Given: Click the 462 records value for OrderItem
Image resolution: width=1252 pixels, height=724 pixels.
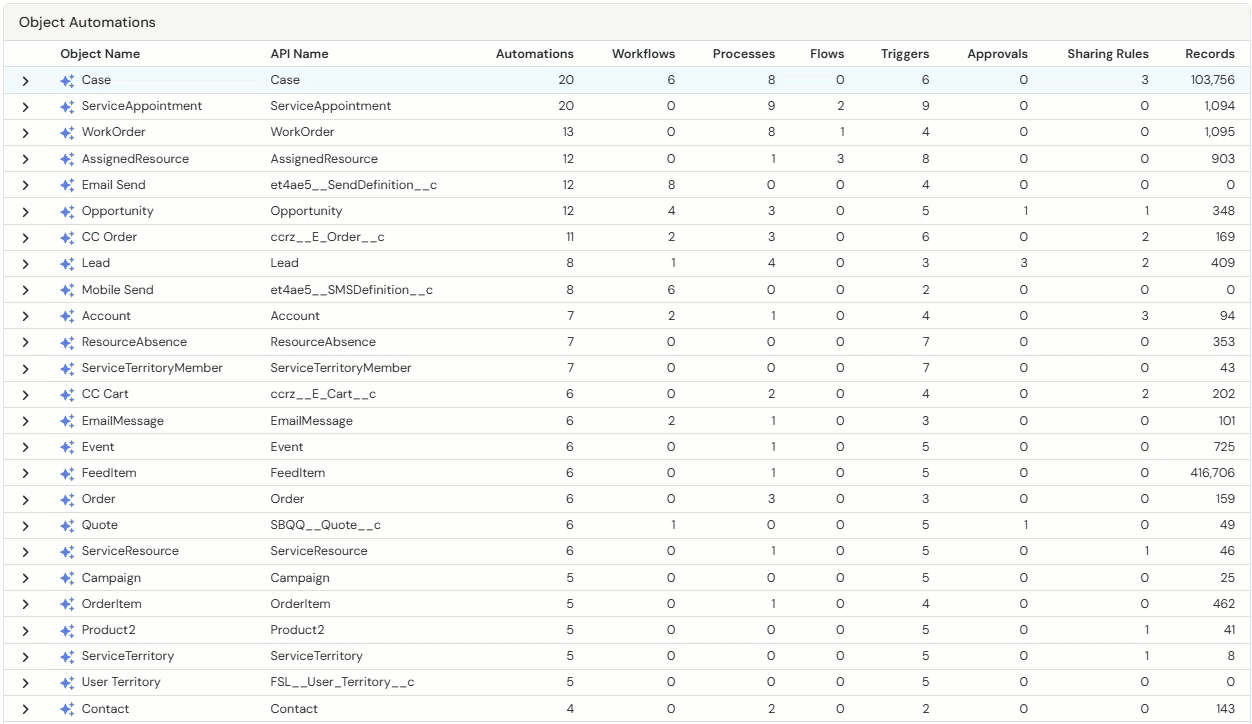Looking at the screenshot, I should coord(1223,604).
